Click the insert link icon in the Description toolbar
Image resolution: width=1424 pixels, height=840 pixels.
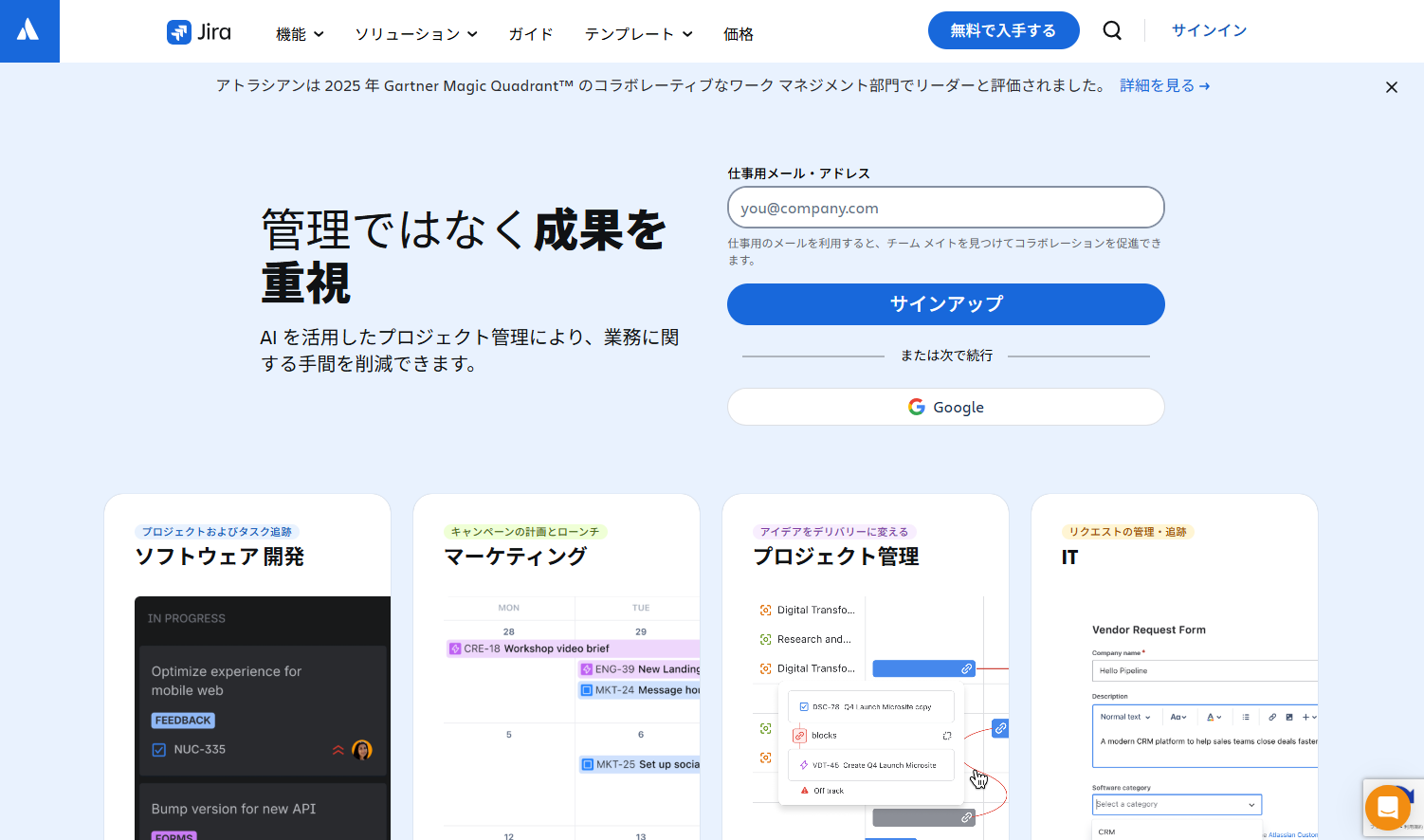coord(1272,717)
